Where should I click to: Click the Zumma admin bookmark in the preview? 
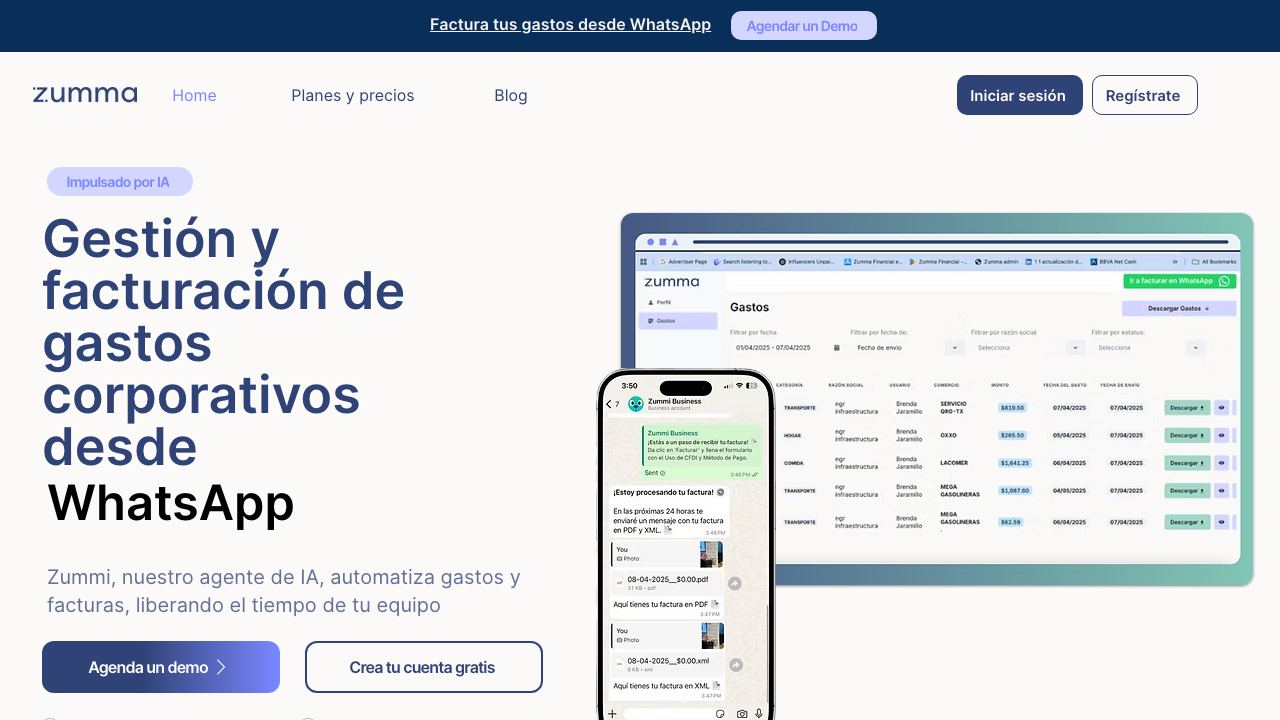997,262
